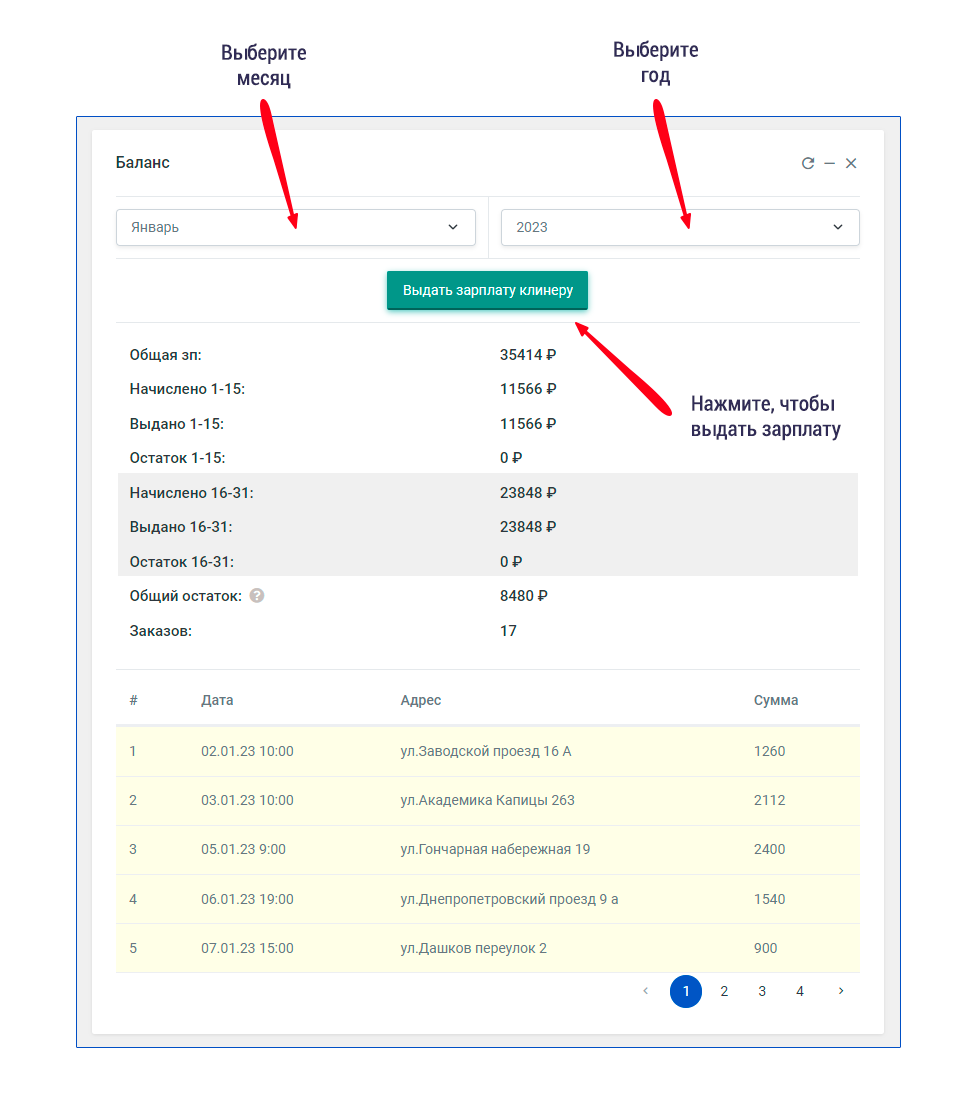Viewport: 975px width, 1111px height.
Task: Click the Сумма column header
Action: 776,700
